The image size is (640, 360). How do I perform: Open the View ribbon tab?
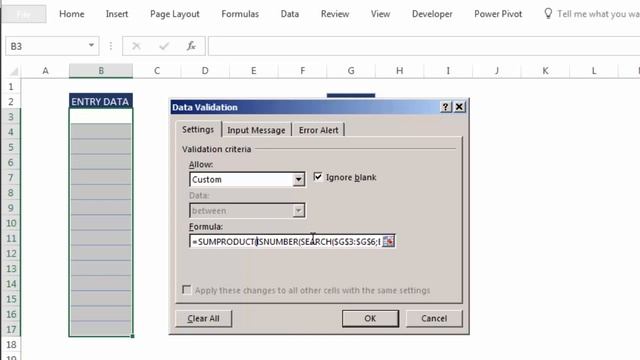380,14
